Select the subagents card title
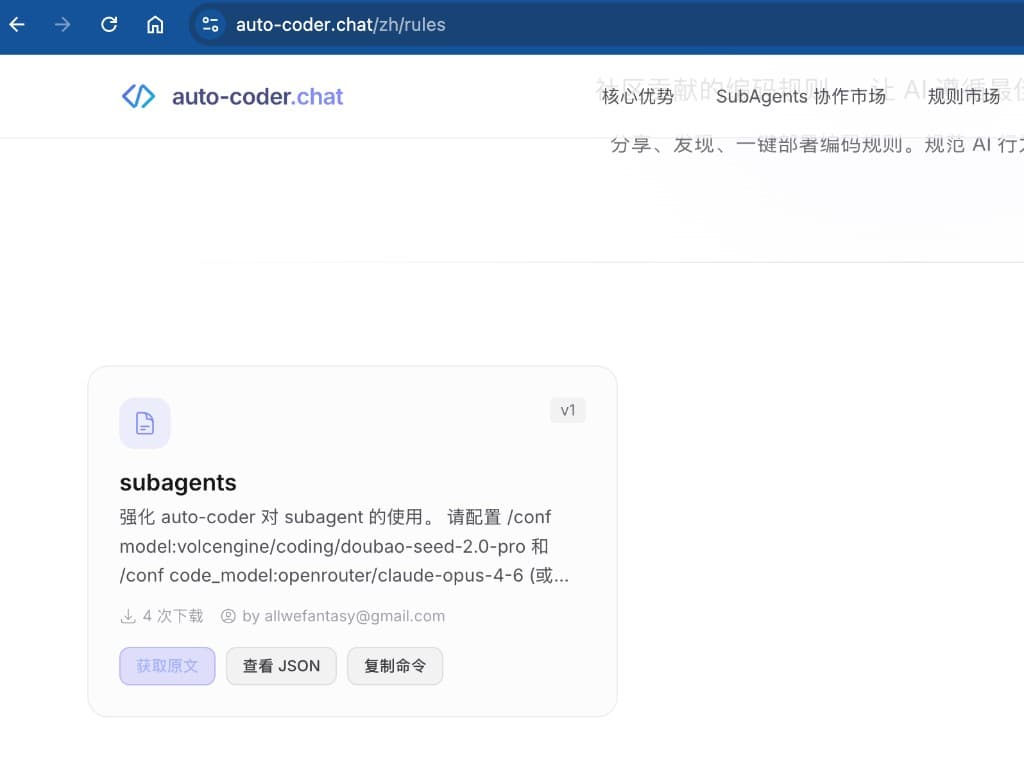 point(178,483)
